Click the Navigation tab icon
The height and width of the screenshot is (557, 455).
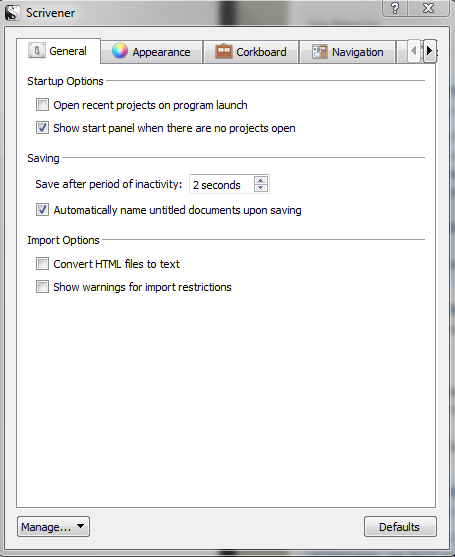pos(320,52)
